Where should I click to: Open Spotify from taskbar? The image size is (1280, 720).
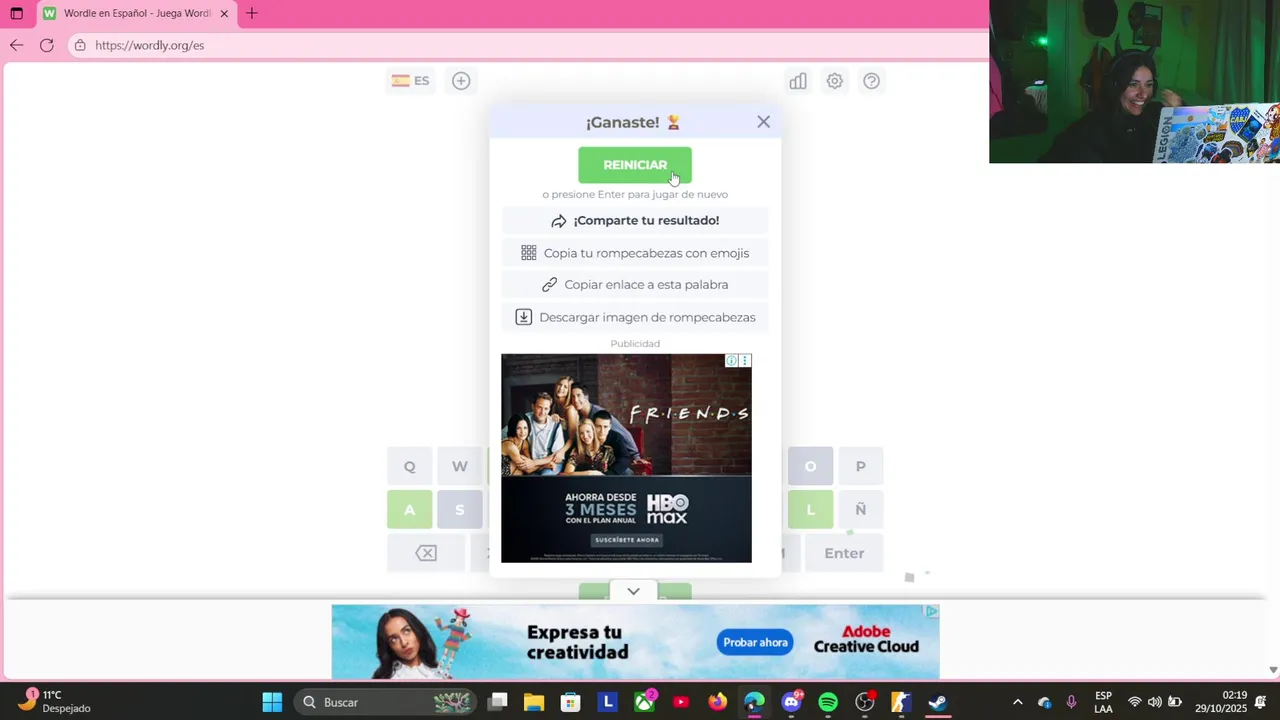pos(828,702)
